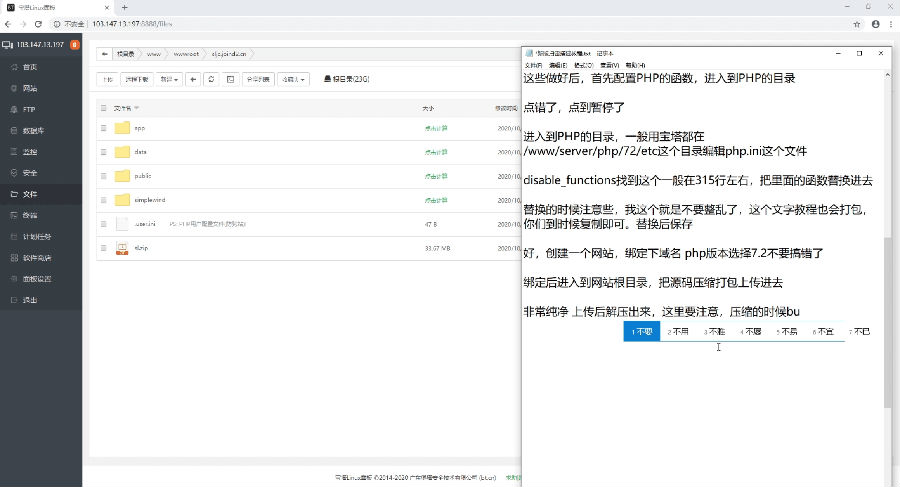Expand the 收藏夹 favorites dropdown
This screenshot has width=900, height=487.
coord(293,79)
